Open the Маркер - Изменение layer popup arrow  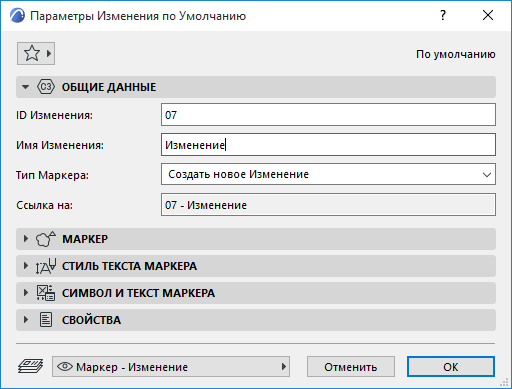284,367
